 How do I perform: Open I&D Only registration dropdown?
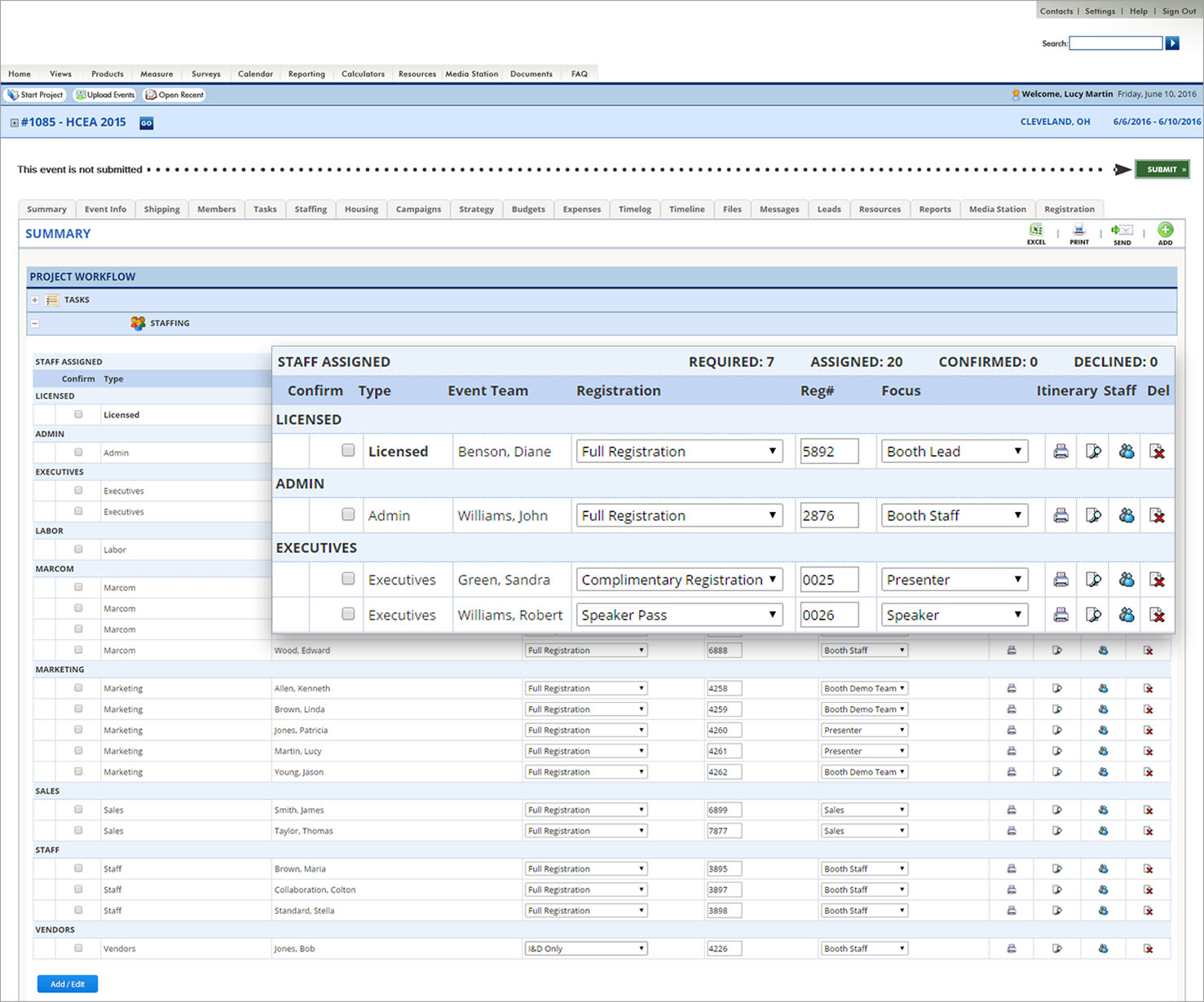point(586,949)
